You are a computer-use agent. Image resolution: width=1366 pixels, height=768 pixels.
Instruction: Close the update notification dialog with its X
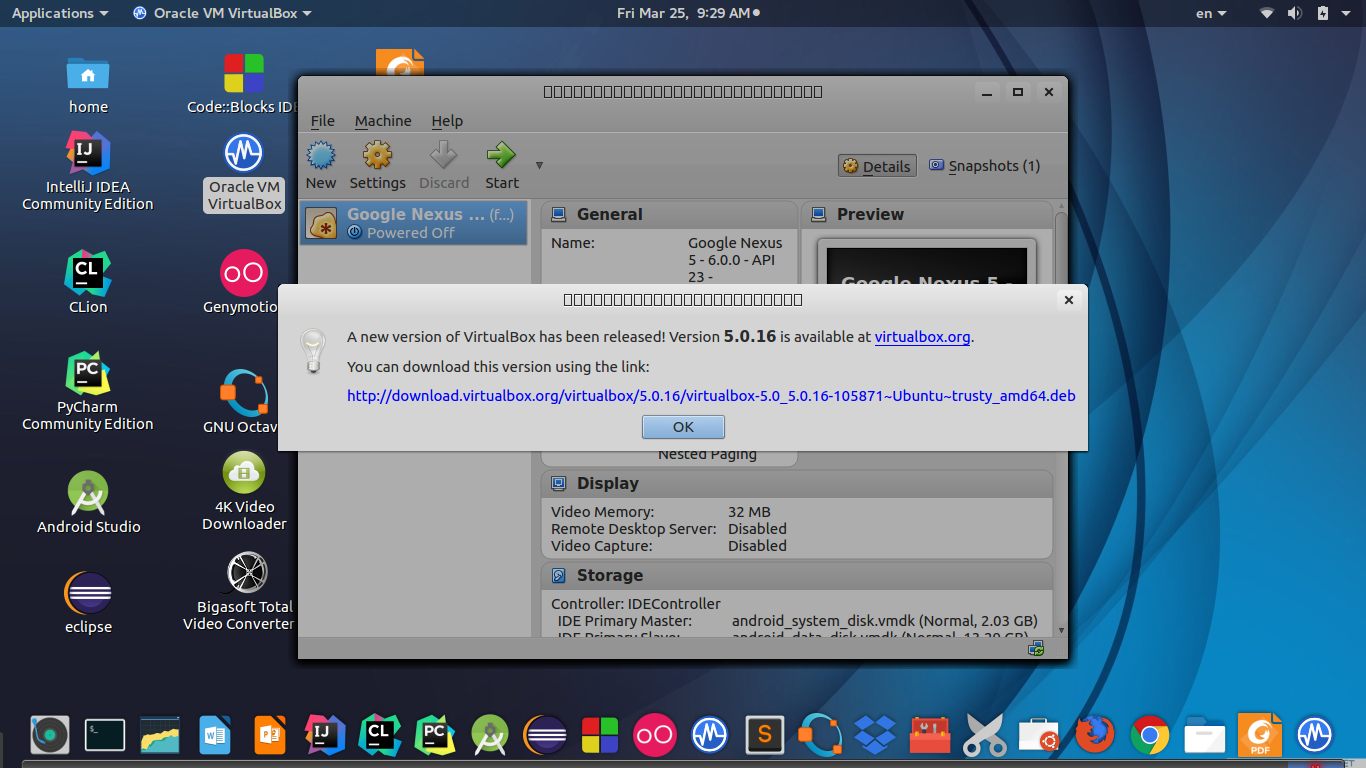(1068, 300)
